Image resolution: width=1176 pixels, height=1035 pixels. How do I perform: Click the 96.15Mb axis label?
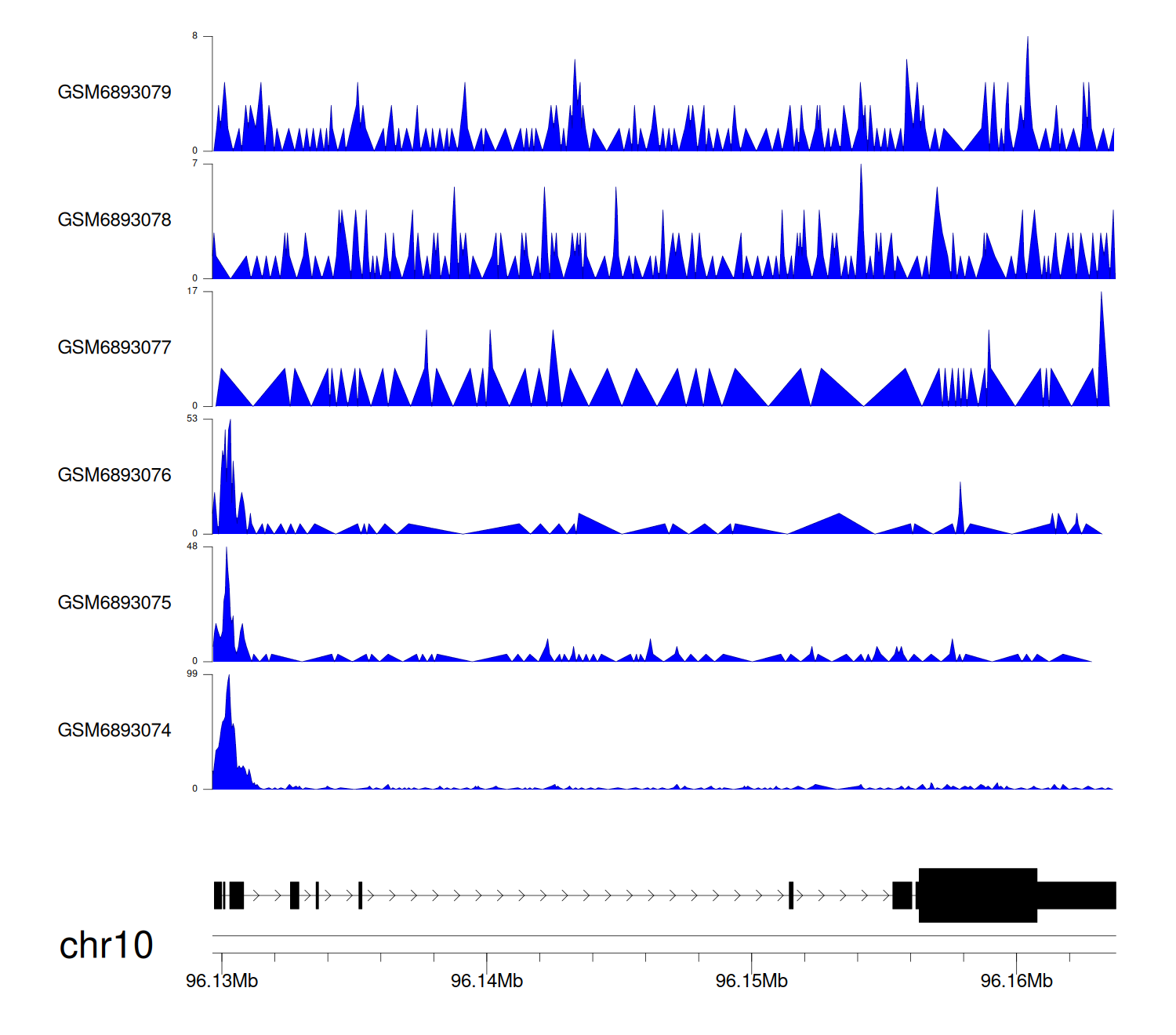pyautogui.click(x=752, y=981)
